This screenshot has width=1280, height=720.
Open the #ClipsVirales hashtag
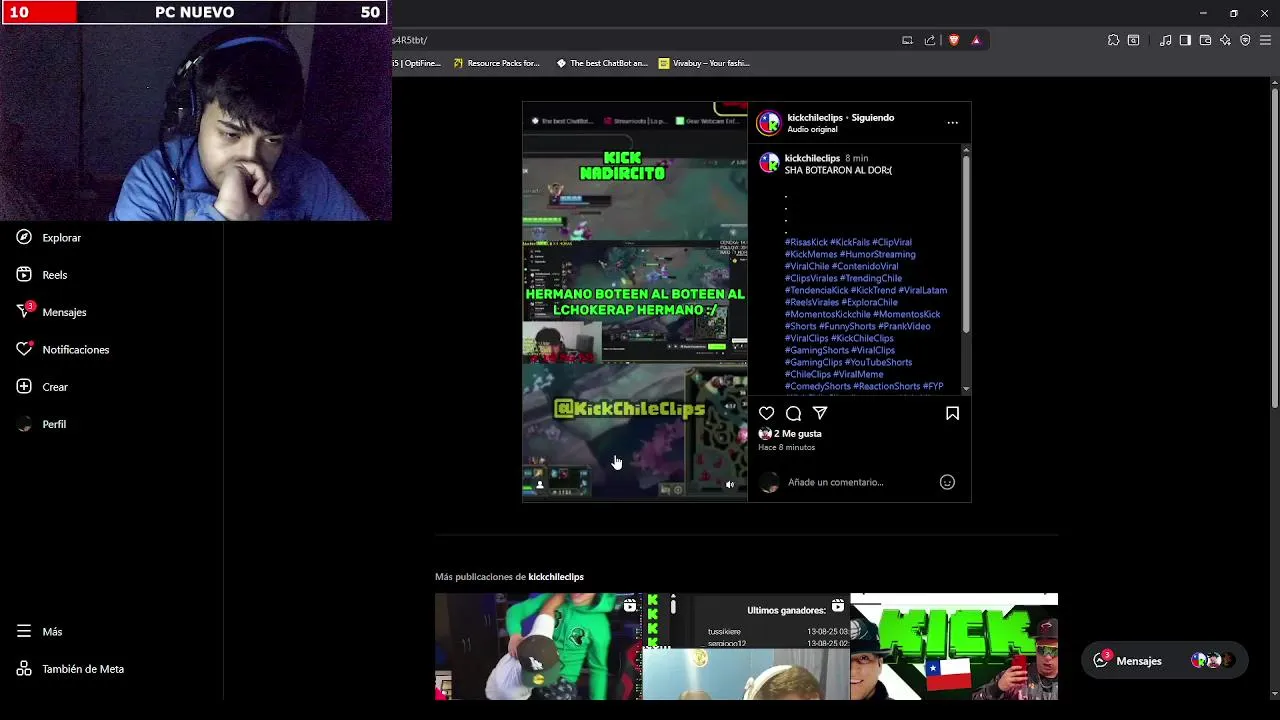tap(811, 278)
